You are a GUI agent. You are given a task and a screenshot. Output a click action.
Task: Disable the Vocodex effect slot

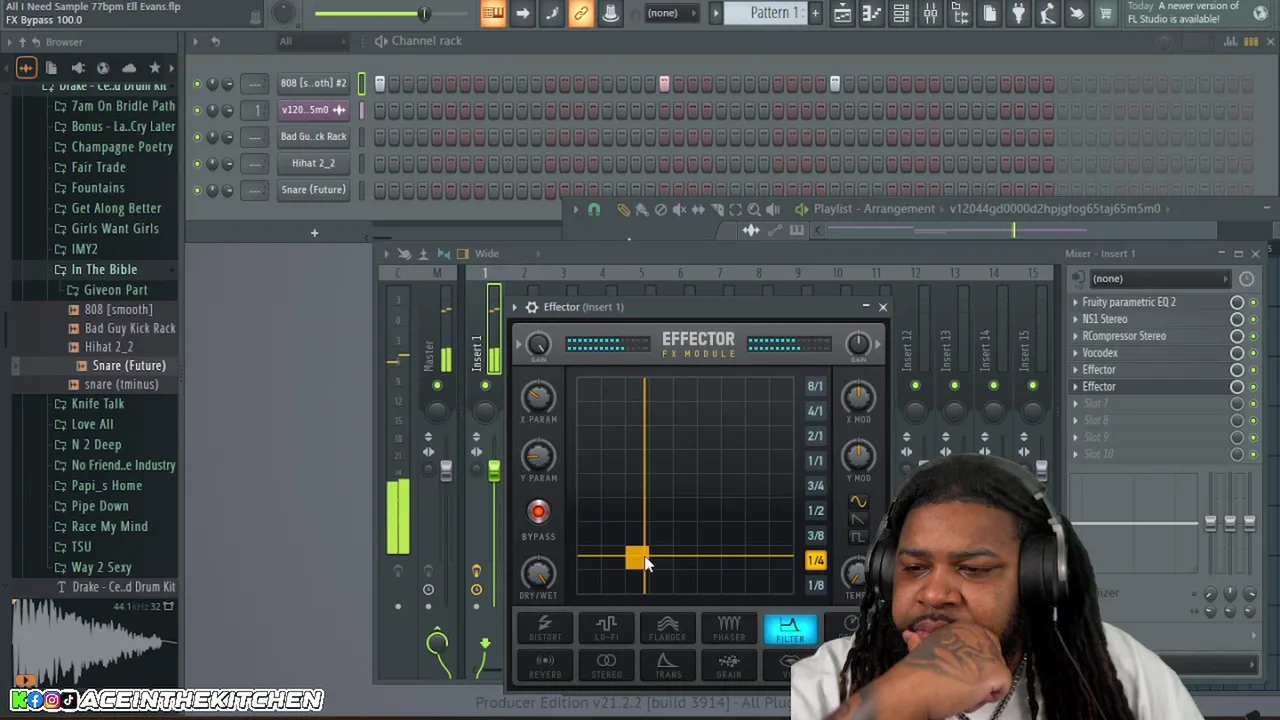coord(1253,353)
